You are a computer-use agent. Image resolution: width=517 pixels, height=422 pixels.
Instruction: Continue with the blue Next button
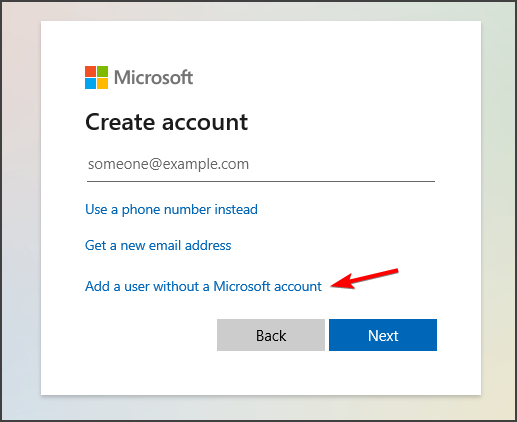(383, 335)
